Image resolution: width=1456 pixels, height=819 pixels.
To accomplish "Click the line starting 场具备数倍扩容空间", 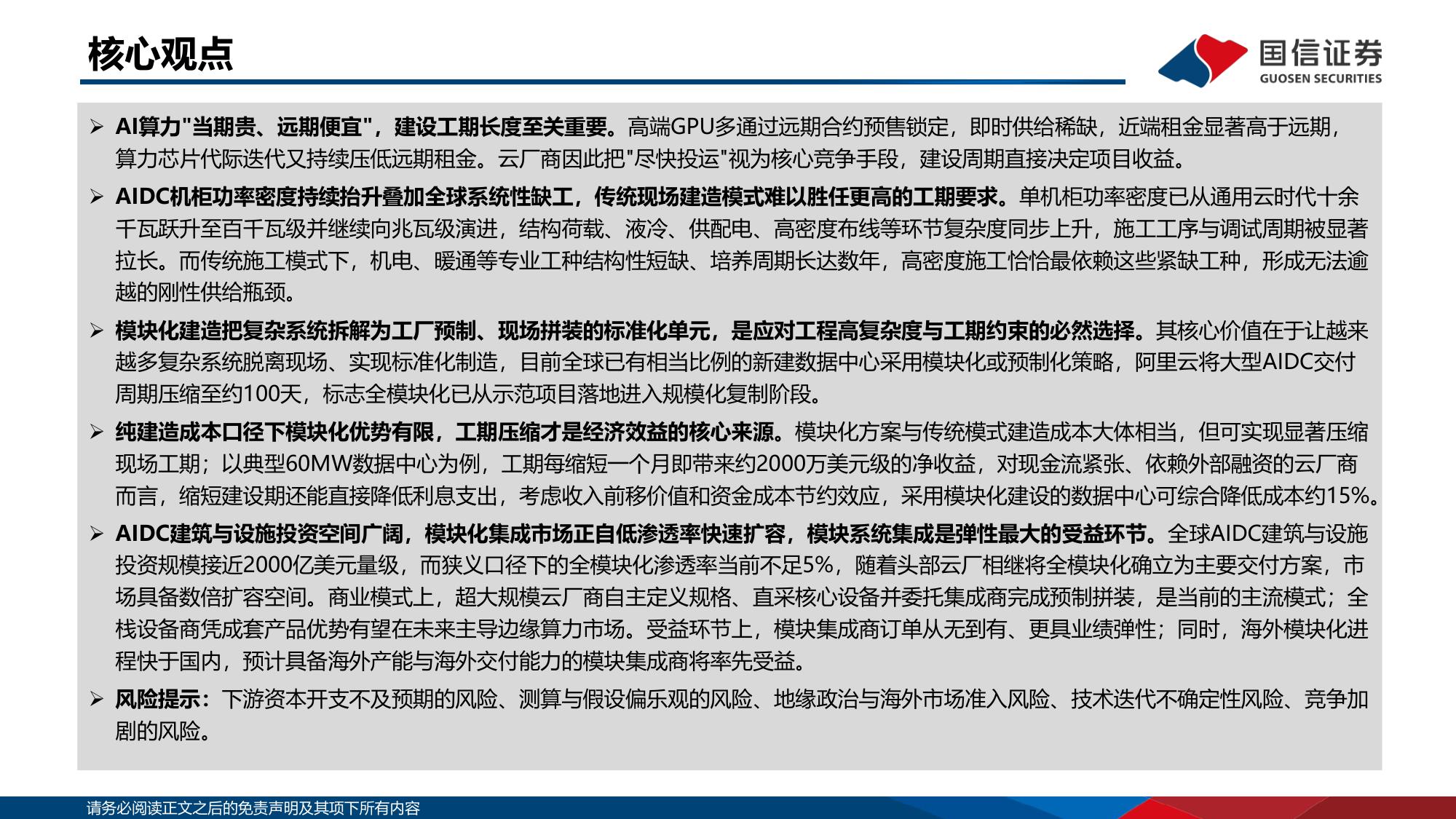I will tap(742, 598).
